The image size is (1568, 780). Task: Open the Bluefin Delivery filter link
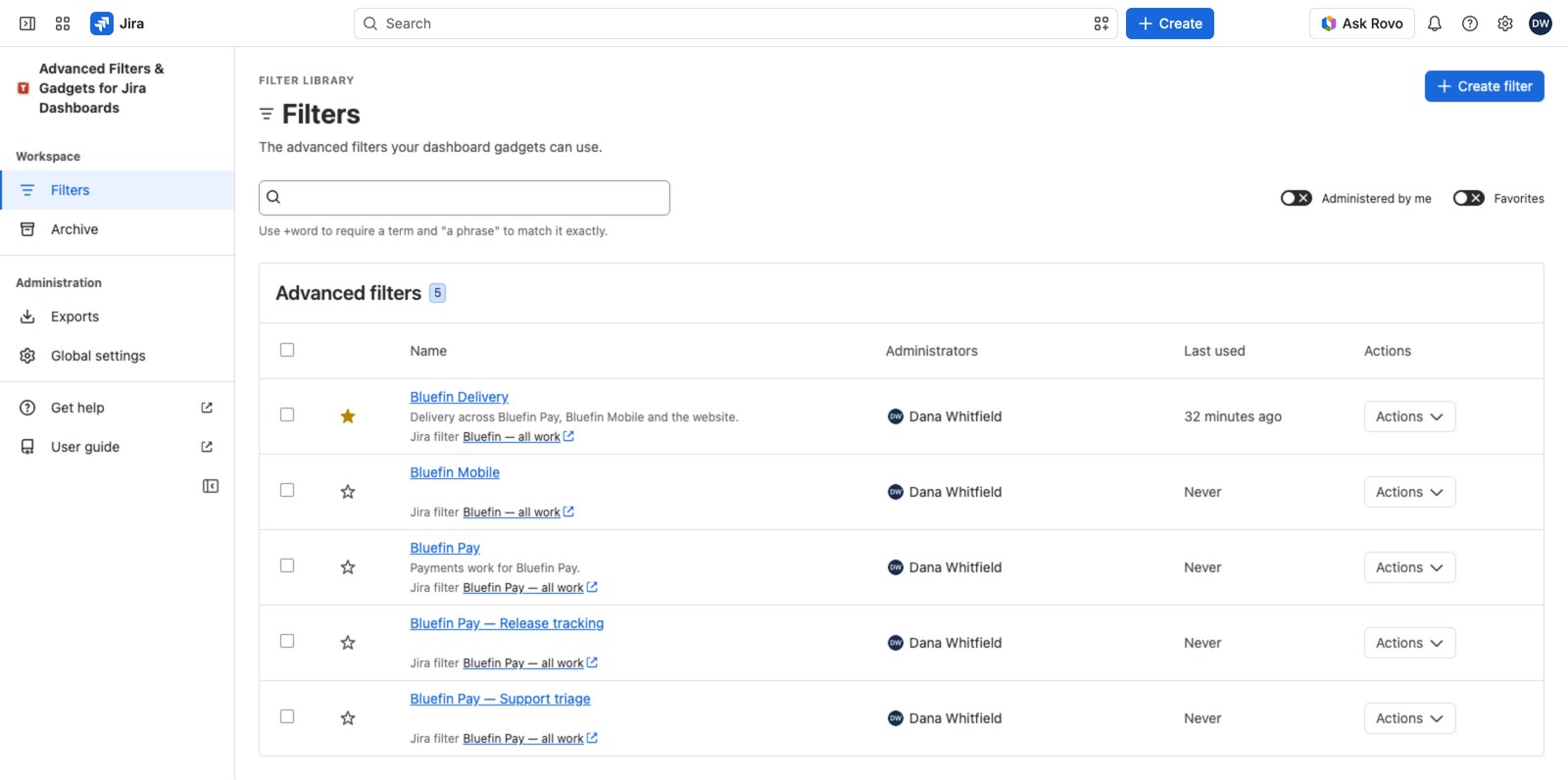[459, 397]
